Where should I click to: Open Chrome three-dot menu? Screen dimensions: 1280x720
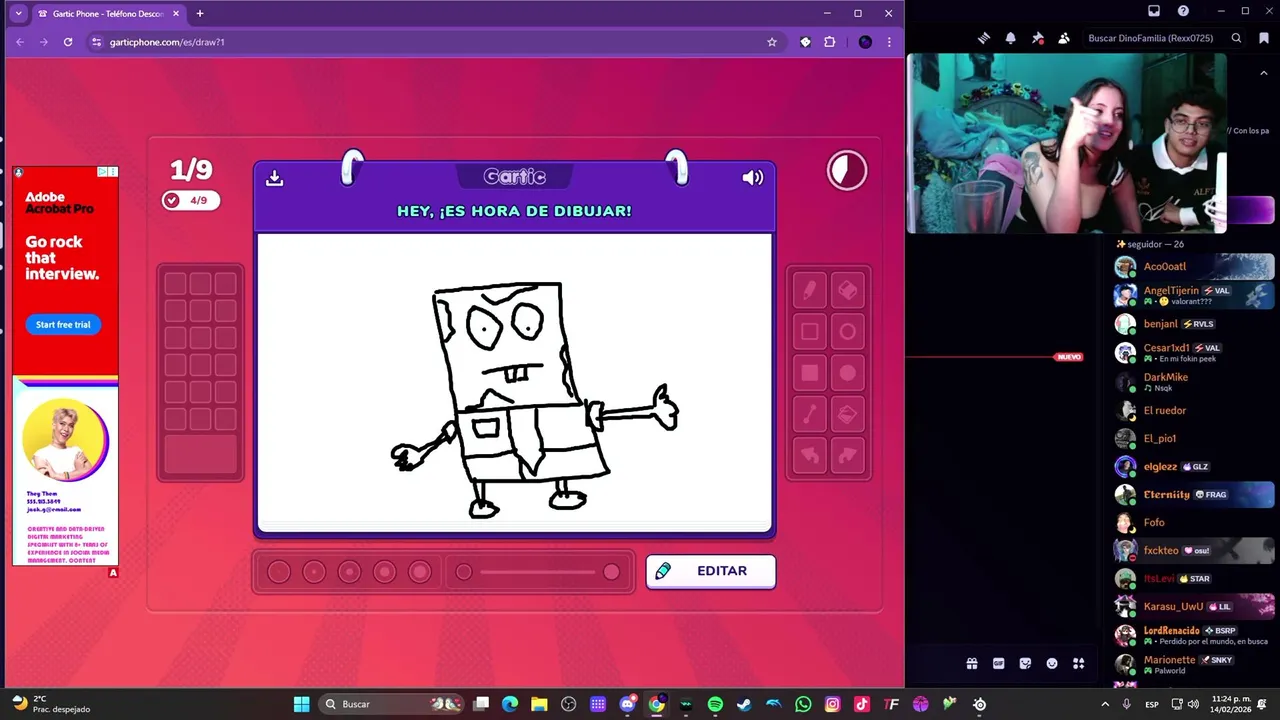(x=889, y=42)
